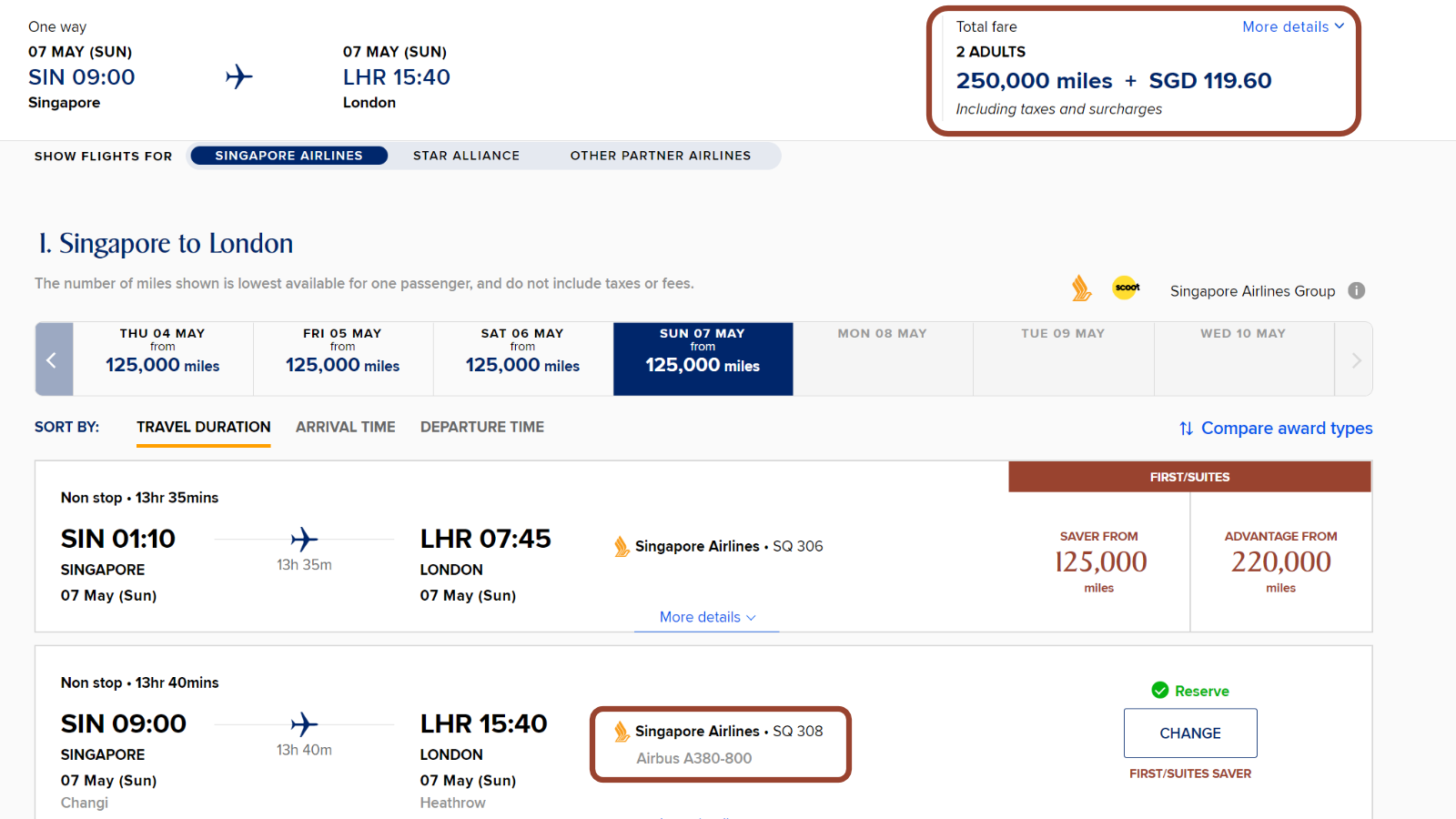Switch to Star Alliance flights
The image size is (1456, 819).
pos(467,156)
